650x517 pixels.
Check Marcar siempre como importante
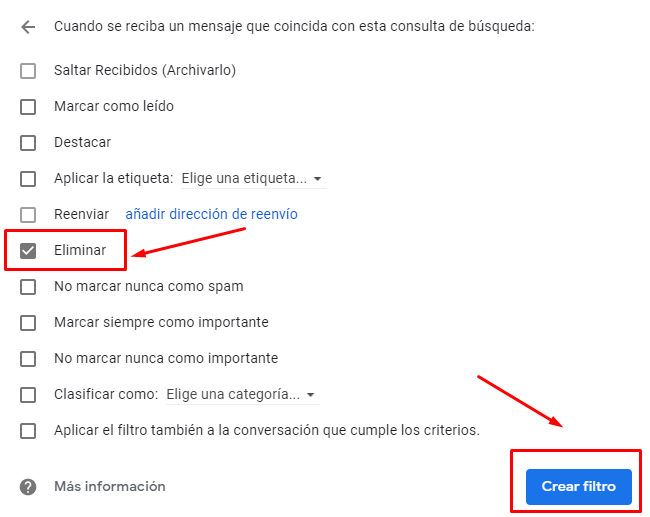pos(28,323)
